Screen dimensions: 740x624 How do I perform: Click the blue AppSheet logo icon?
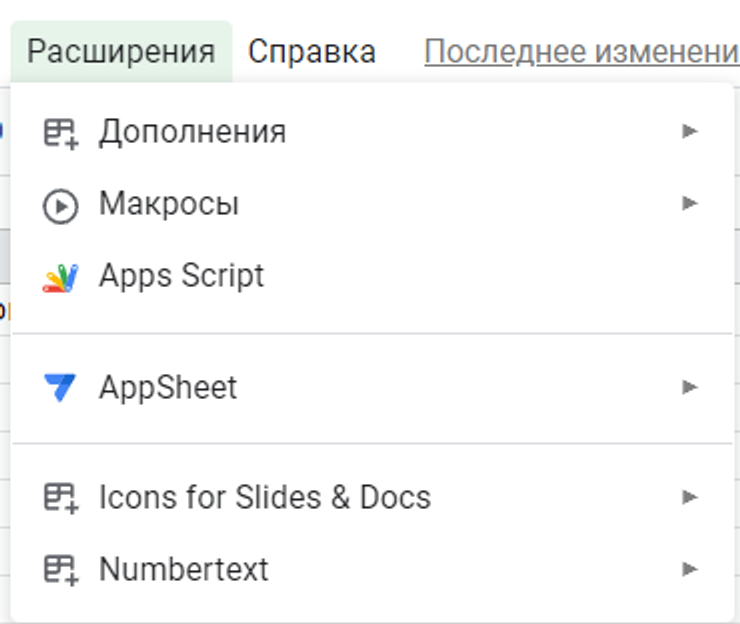[x=61, y=387]
